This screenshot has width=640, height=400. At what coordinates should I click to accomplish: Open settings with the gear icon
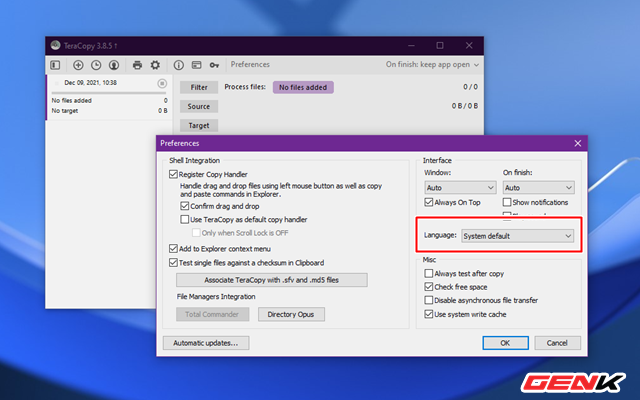point(155,65)
